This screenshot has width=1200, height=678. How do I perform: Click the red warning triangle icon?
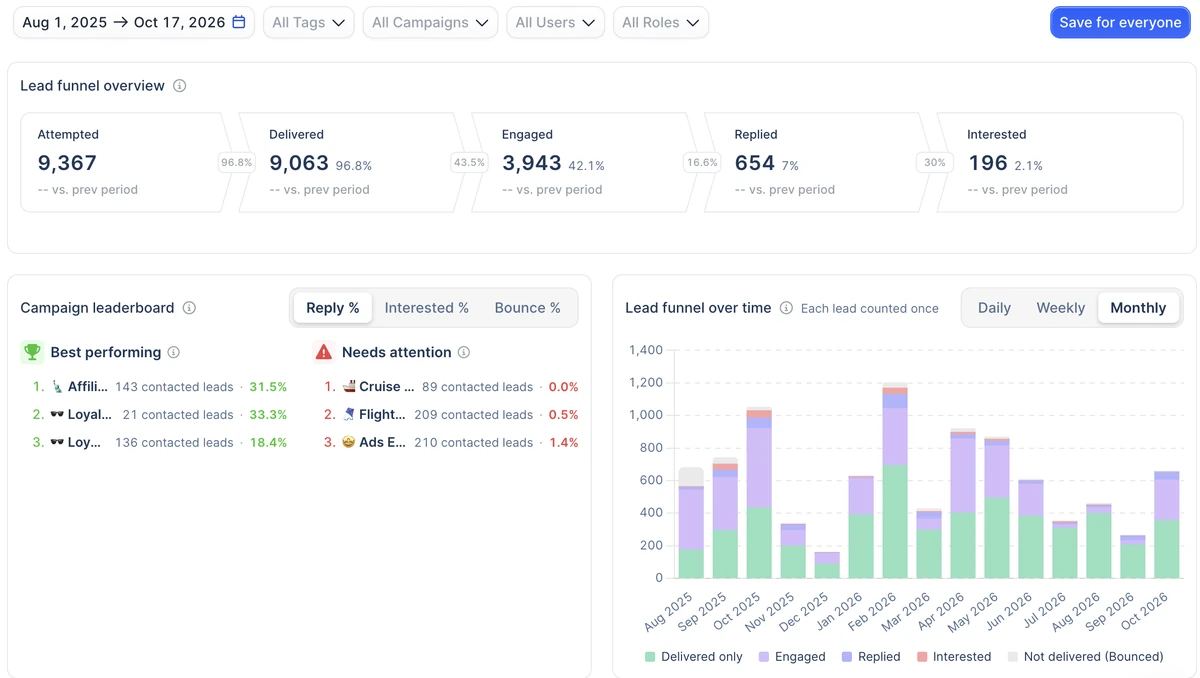coord(323,352)
